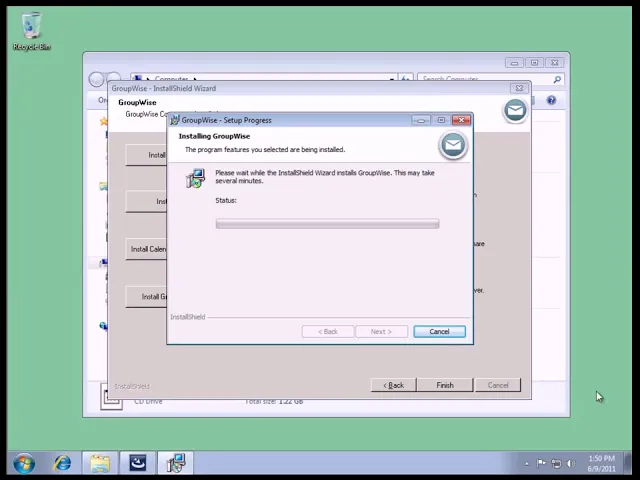Click the Show desktop button
The height and width of the screenshot is (480, 640).
(628, 463)
